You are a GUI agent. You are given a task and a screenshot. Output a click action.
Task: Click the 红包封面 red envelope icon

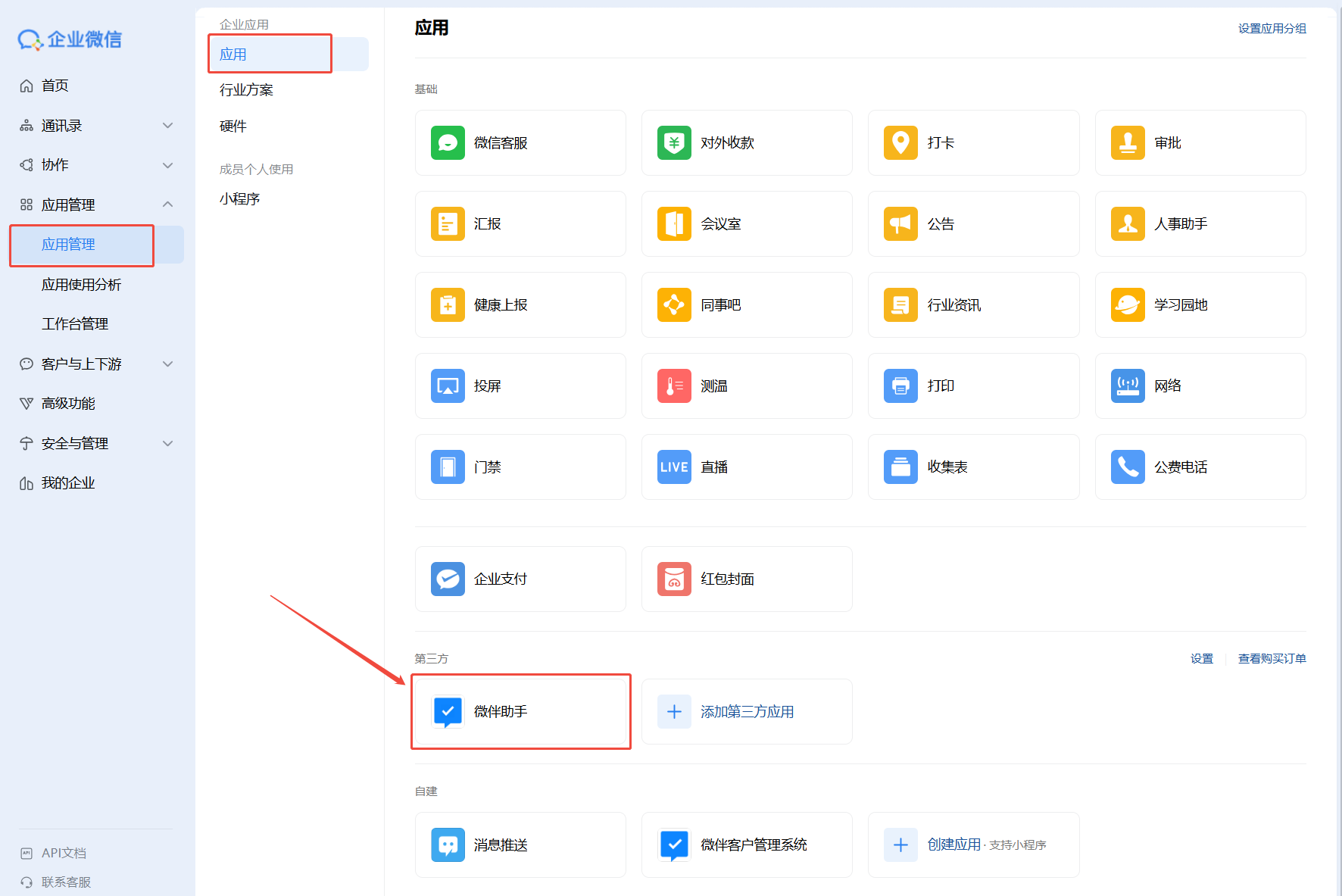673,579
